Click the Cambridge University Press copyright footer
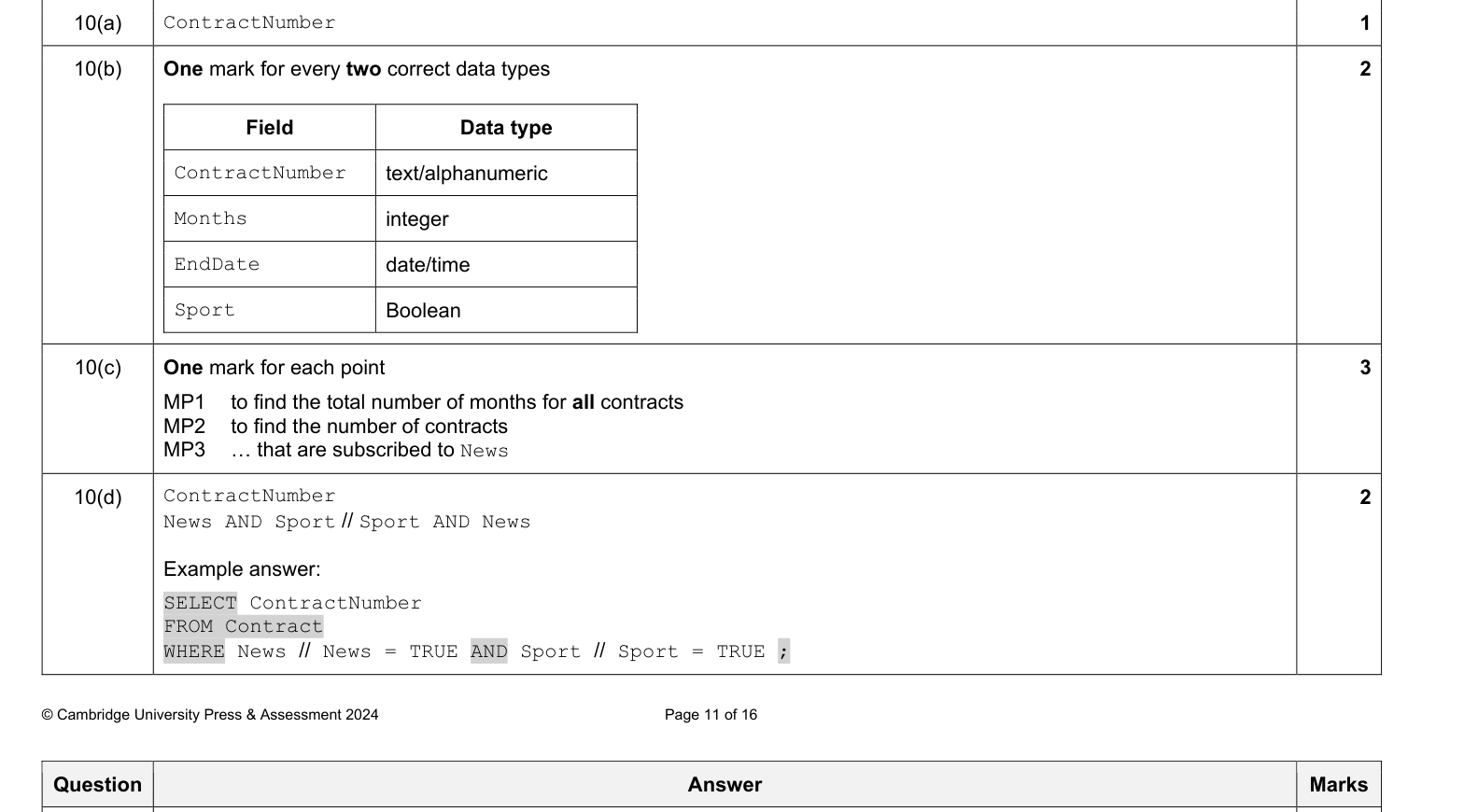The image size is (1464, 812). click(x=210, y=715)
